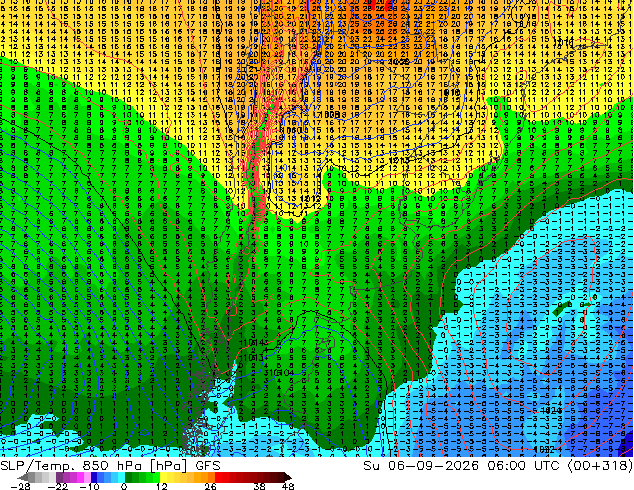Click the "38" legend value
The image size is (634, 490).
click(x=259, y=486)
